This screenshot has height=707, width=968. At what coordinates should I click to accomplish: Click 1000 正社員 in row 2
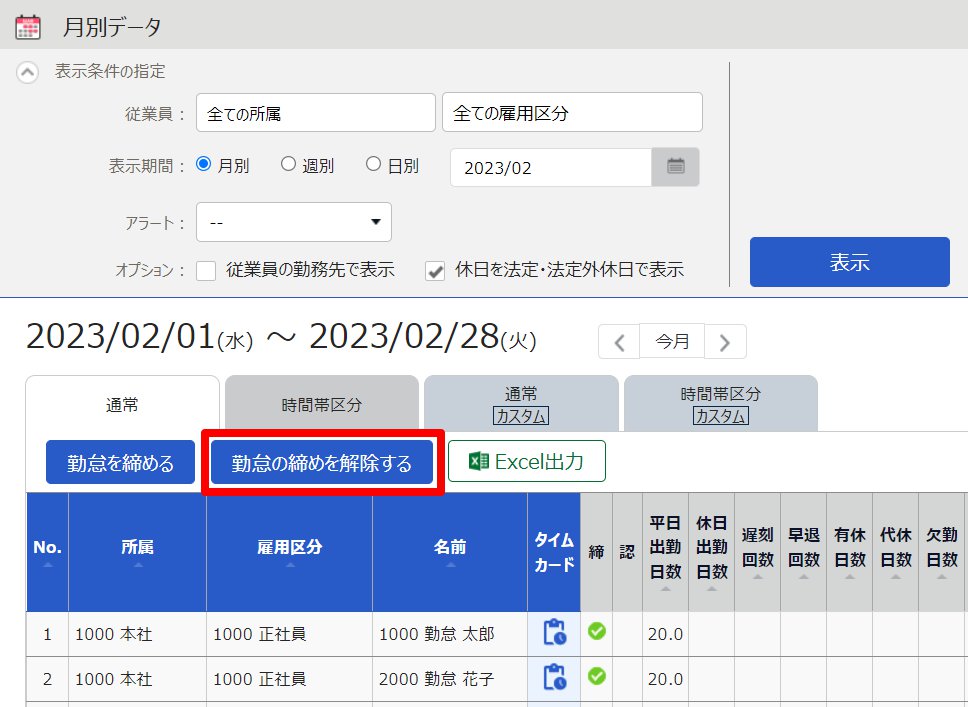259,679
